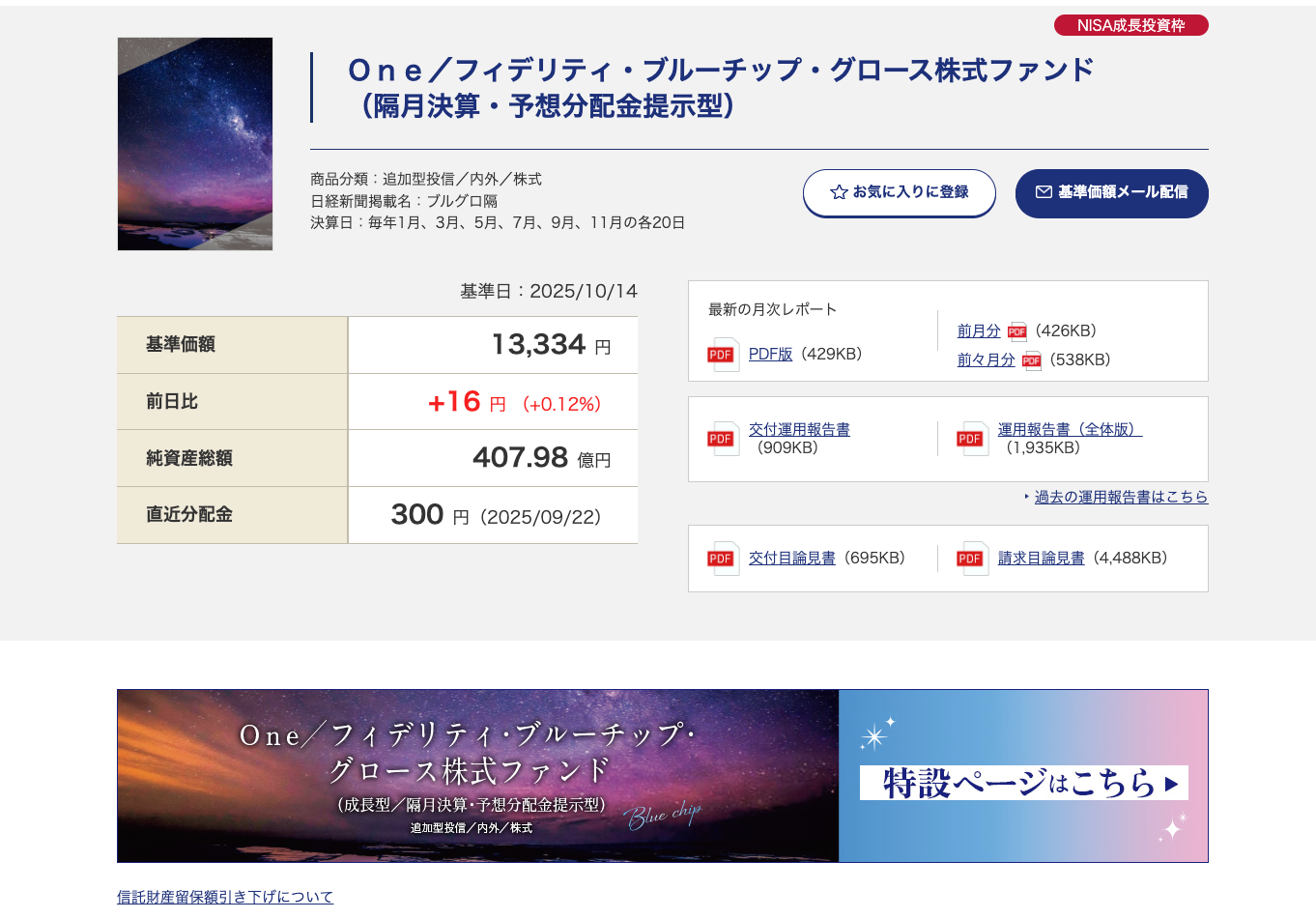Viewport: 1316px width, 919px height.
Task: Click the PDF icon beside PDF版 monthly report
Action: pos(723,355)
